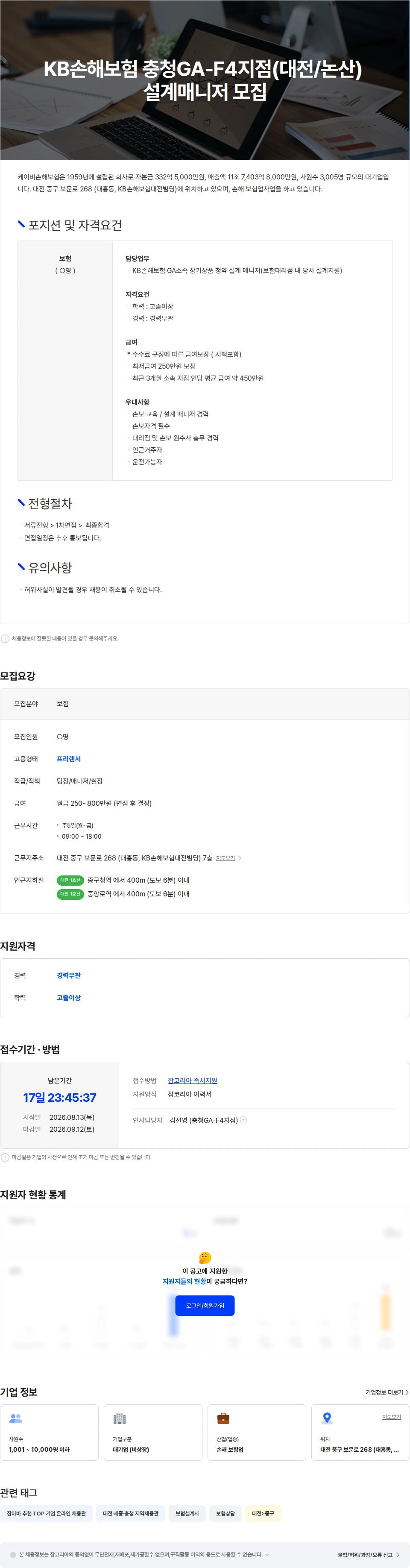Click the info icon beside 채용정보에 잘못된 내용
The height and width of the screenshot is (1568, 410).
tap(5, 638)
